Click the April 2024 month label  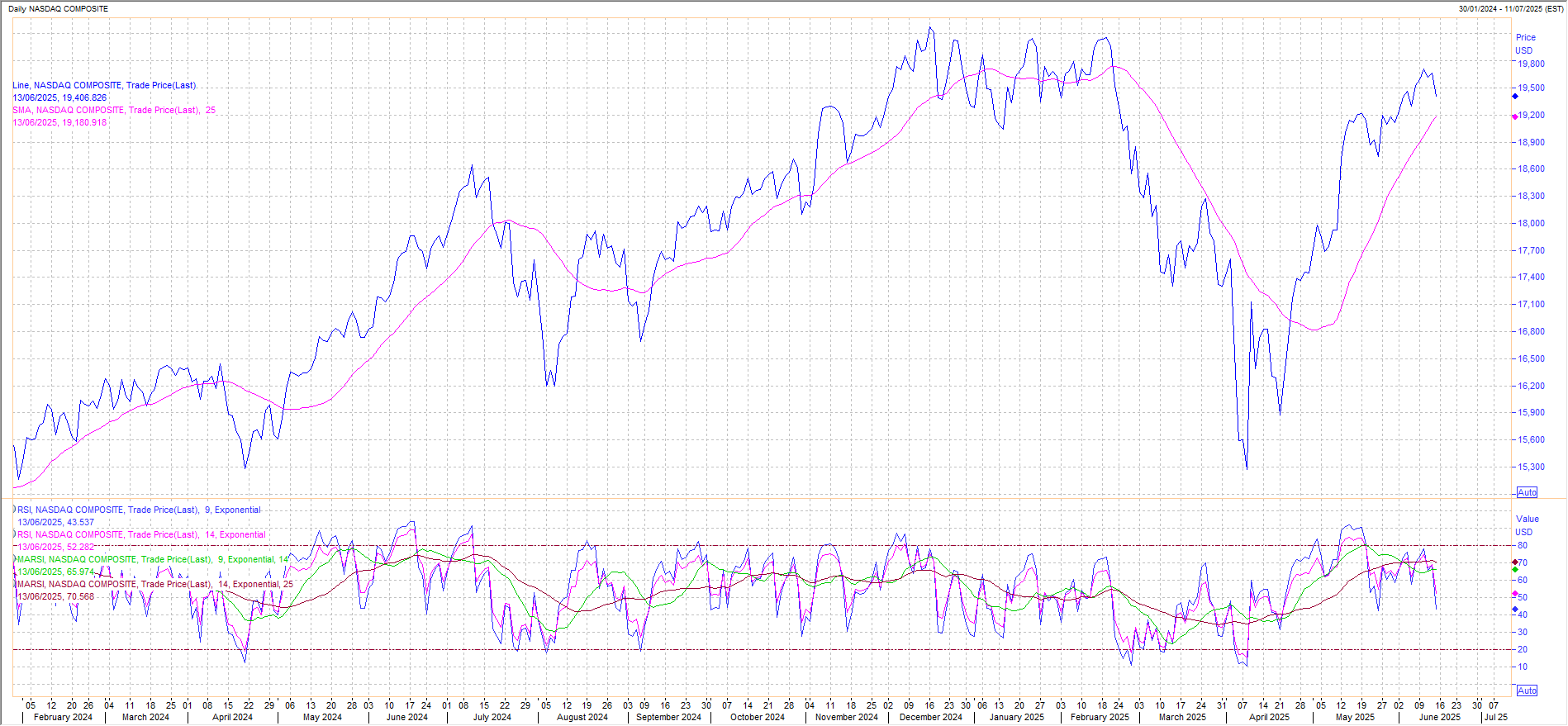pyautogui.click(x=232, y=717)
